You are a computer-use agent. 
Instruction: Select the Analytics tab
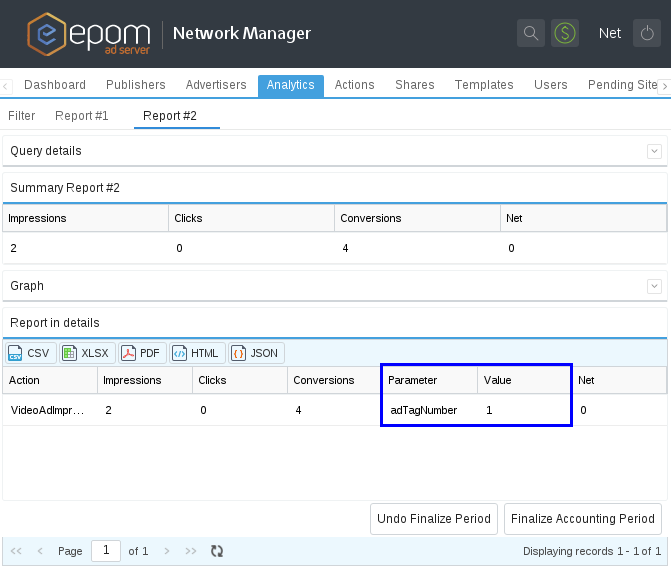coord(291,86)
